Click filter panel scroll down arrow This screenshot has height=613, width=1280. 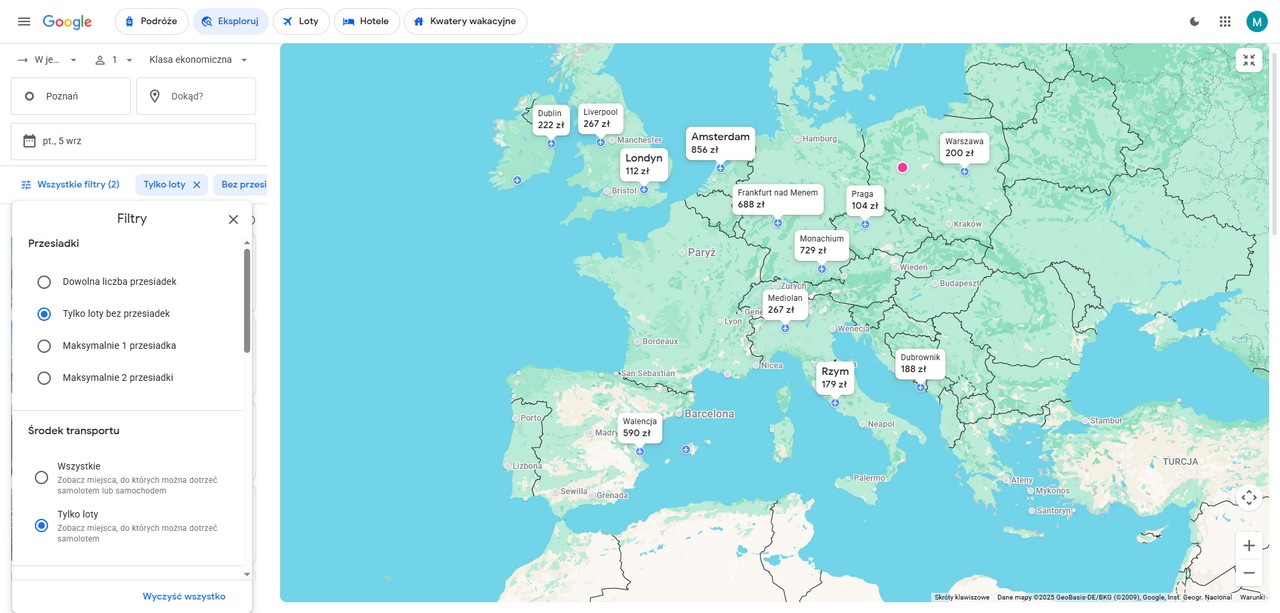(247, 575)
